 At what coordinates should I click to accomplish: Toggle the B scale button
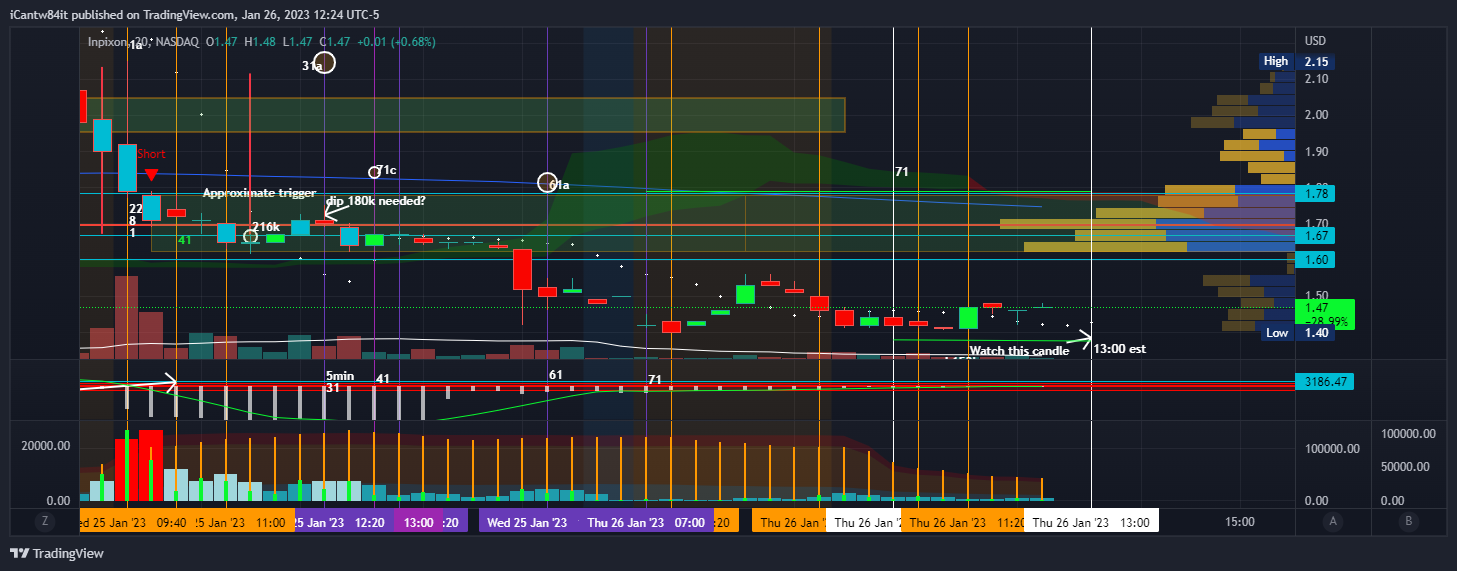(1408, 521)
